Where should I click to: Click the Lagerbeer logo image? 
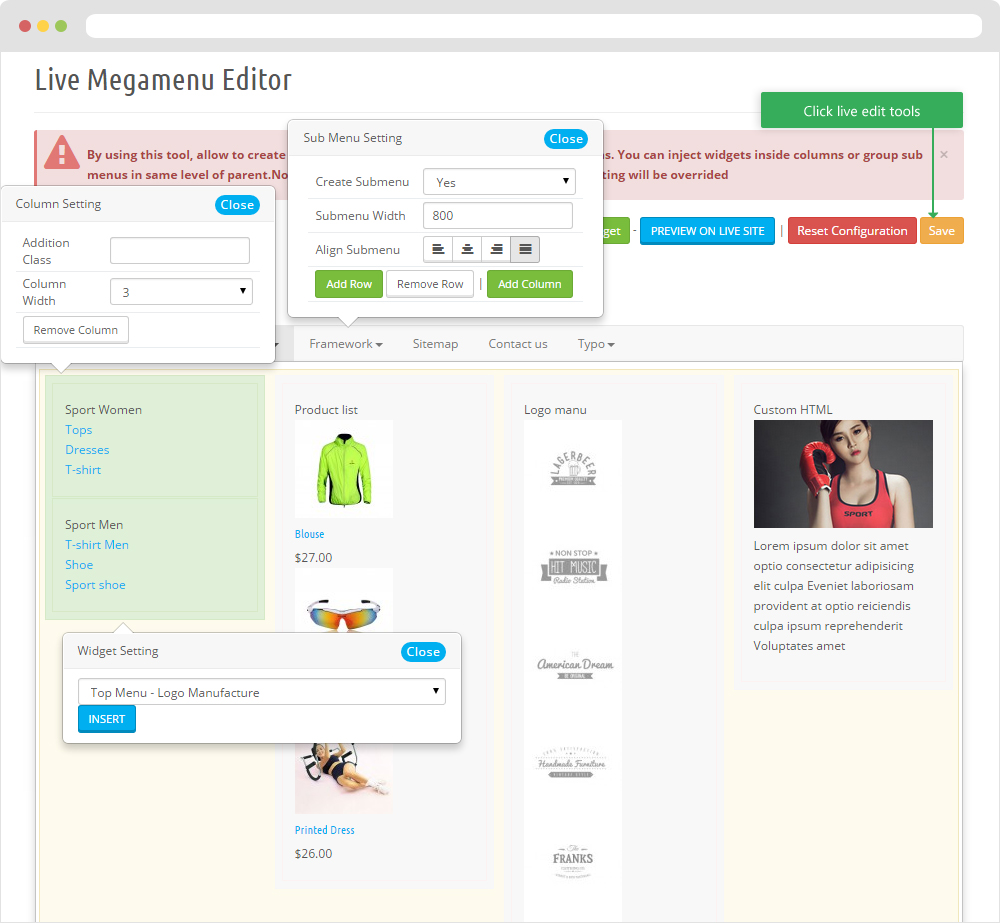tap(573, 468)
